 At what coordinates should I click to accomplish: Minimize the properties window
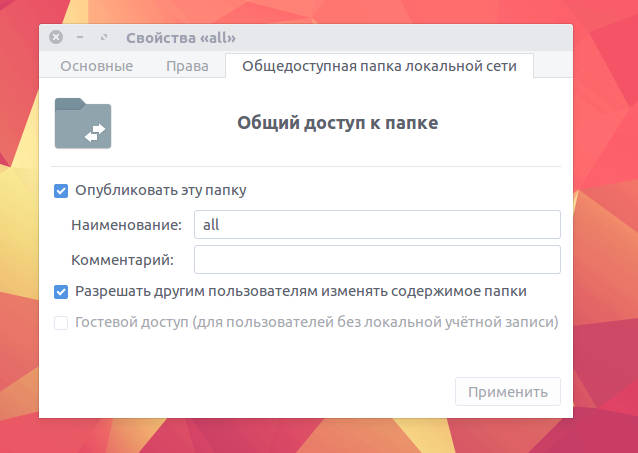80,37
